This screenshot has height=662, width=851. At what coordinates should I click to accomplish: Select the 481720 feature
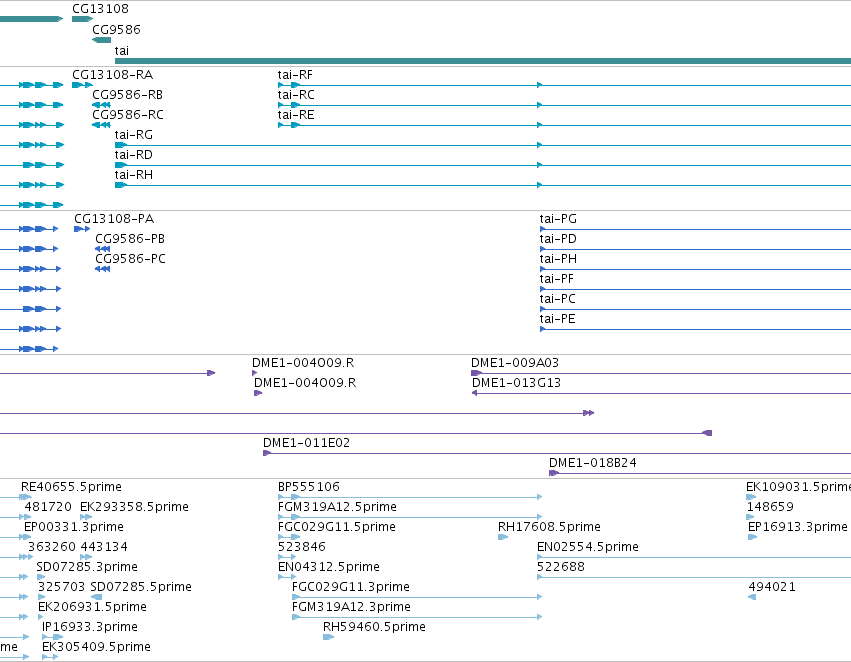pyautogui.click(x=48, y=507)
